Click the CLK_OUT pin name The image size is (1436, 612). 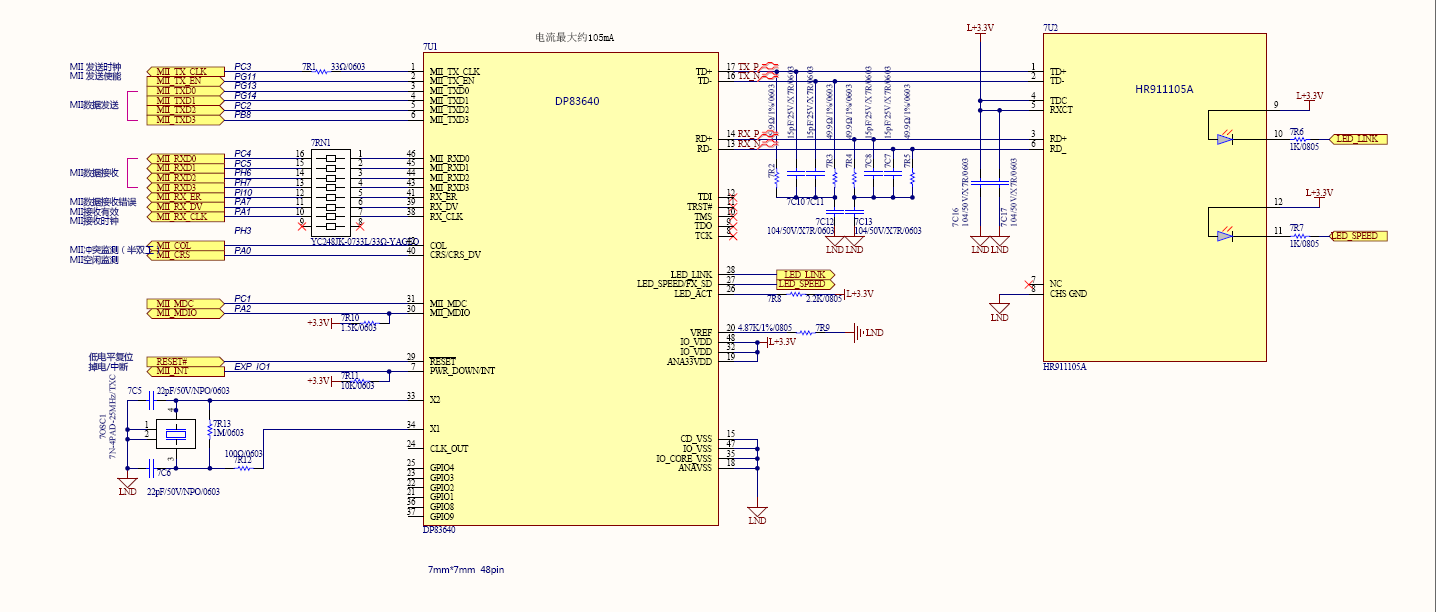click(449, 449)
